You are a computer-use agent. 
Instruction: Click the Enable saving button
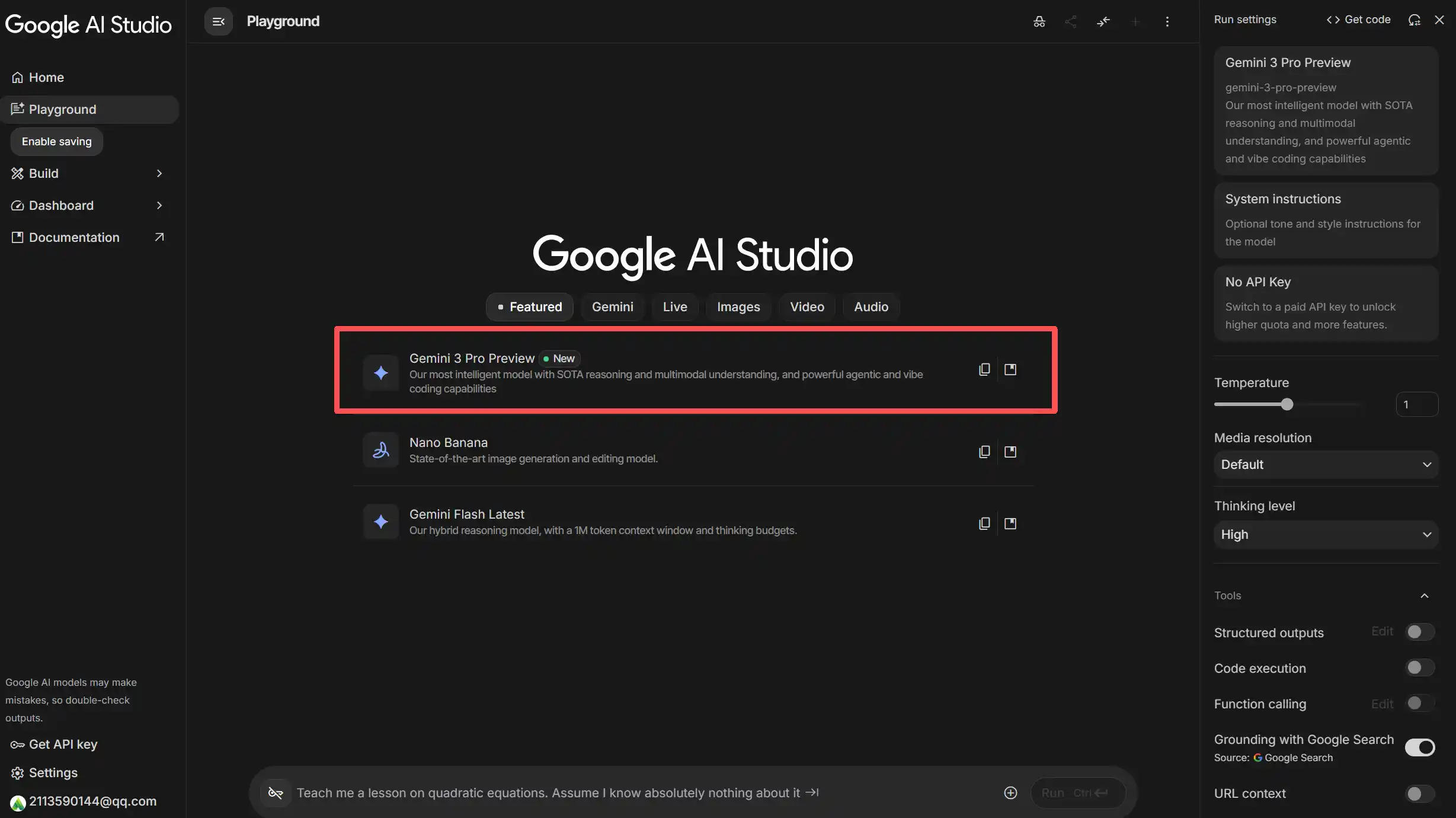(57, 142)
